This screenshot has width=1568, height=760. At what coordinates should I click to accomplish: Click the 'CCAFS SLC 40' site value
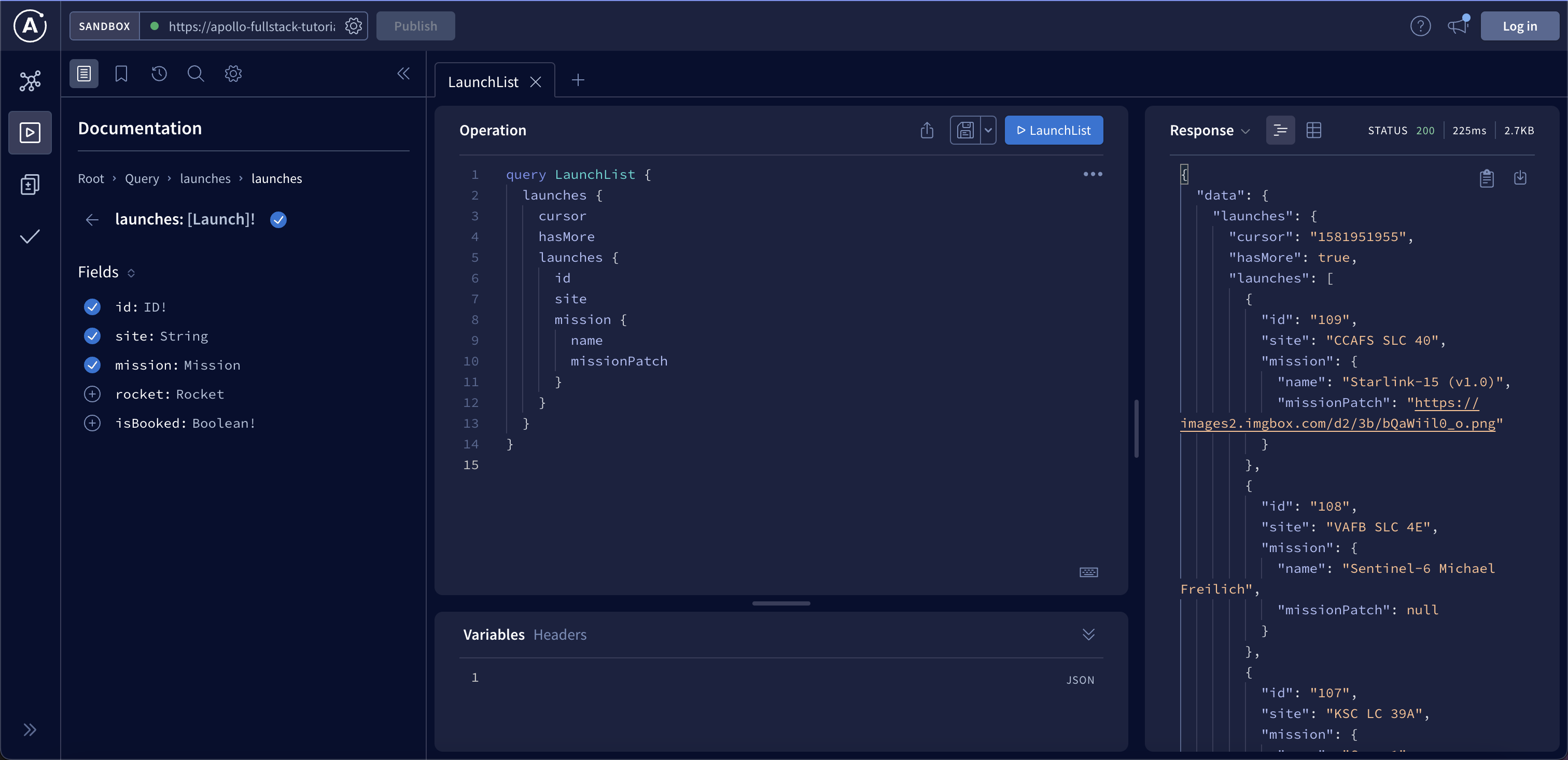tap(1382, 340)
